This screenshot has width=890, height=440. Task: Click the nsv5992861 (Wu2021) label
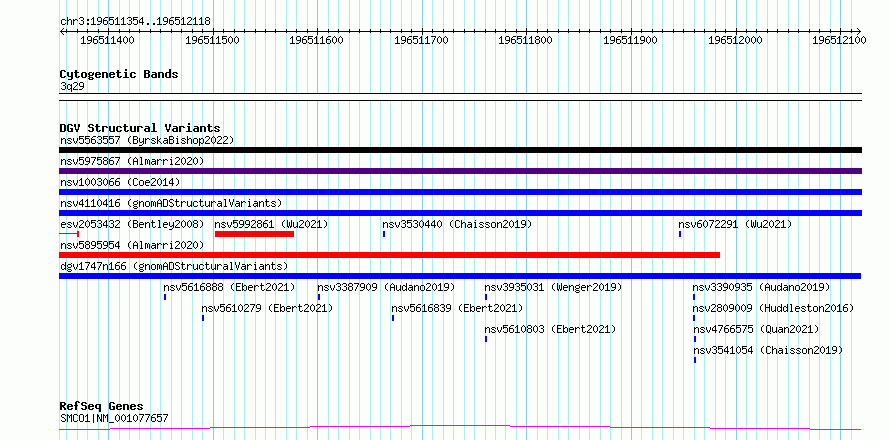(x=272, y=224)
